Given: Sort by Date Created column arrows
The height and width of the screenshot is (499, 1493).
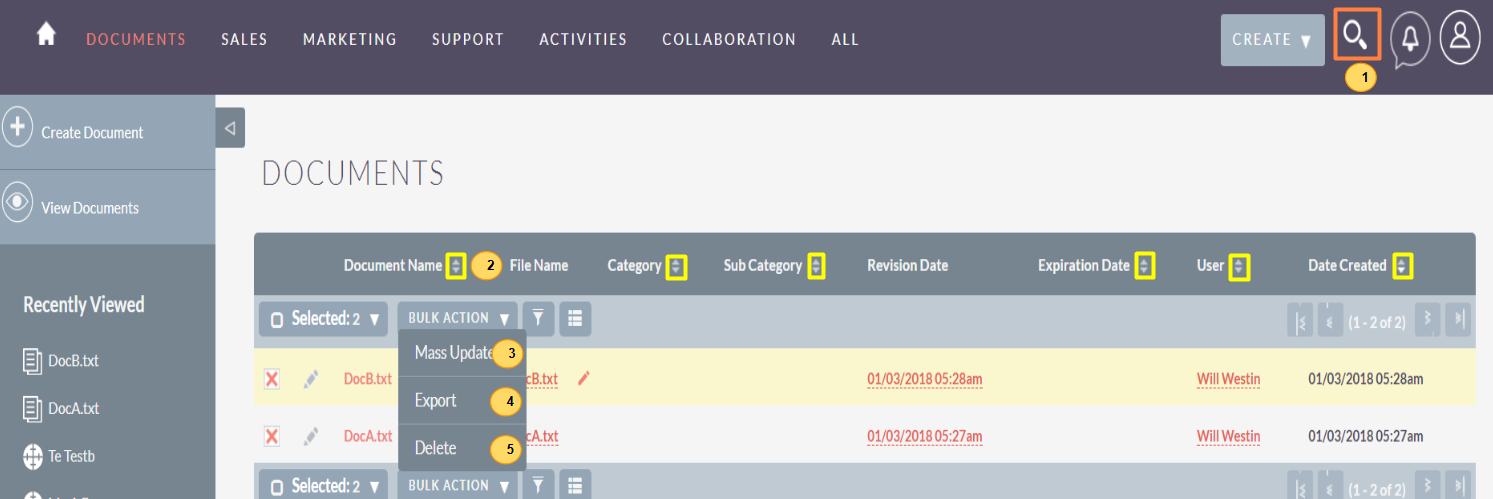Looking at the screenshot, I should click(x=1403, y=266).
